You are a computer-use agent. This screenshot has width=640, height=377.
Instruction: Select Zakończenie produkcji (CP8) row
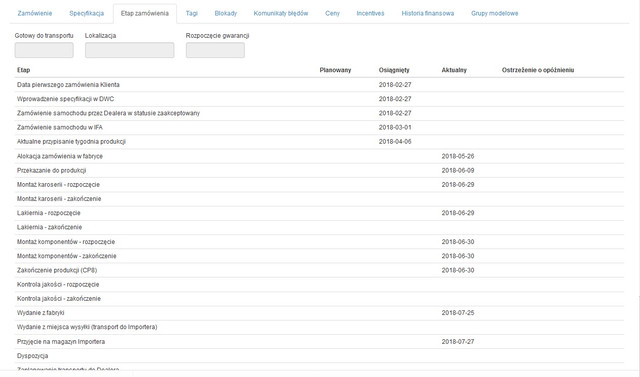pos(319,271)
